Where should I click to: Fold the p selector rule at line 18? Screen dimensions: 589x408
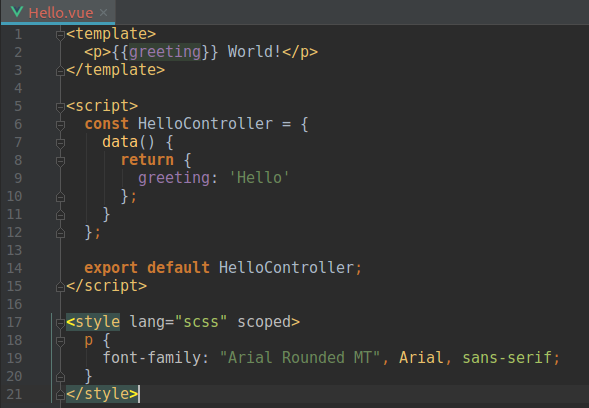[x=60, y=341]
